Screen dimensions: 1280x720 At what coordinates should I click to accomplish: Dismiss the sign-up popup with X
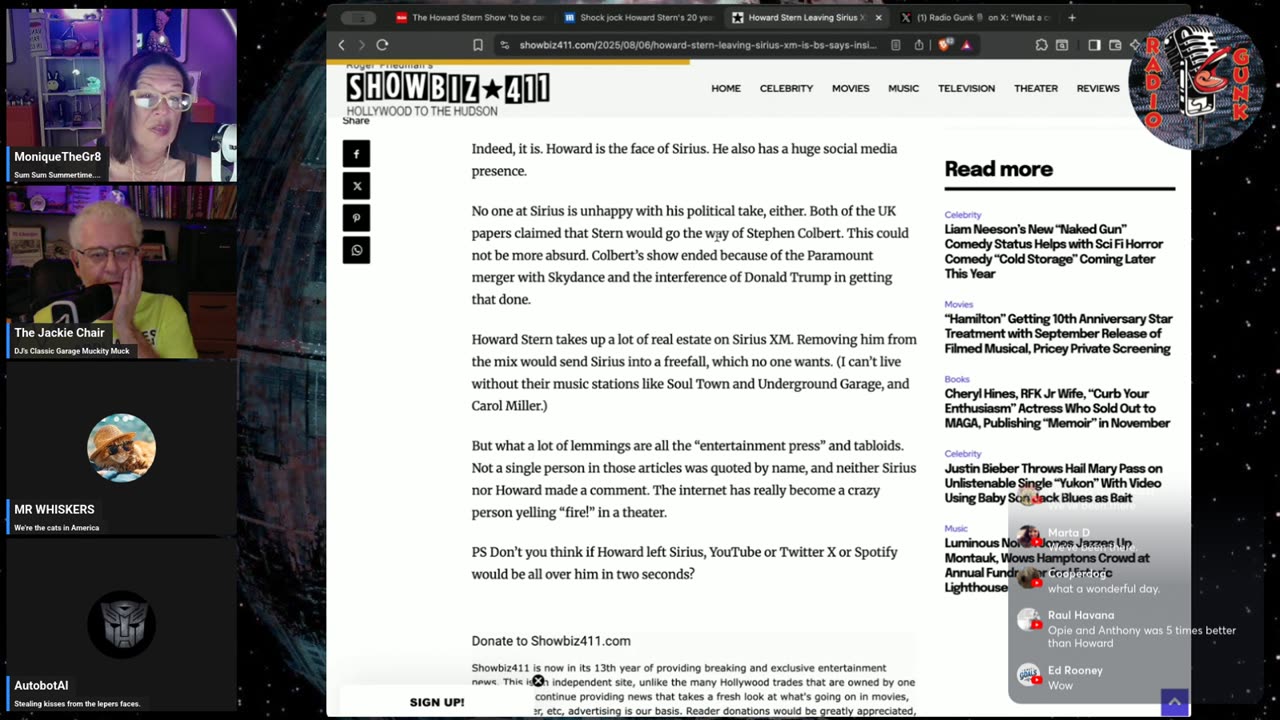(x=538, y=681)
